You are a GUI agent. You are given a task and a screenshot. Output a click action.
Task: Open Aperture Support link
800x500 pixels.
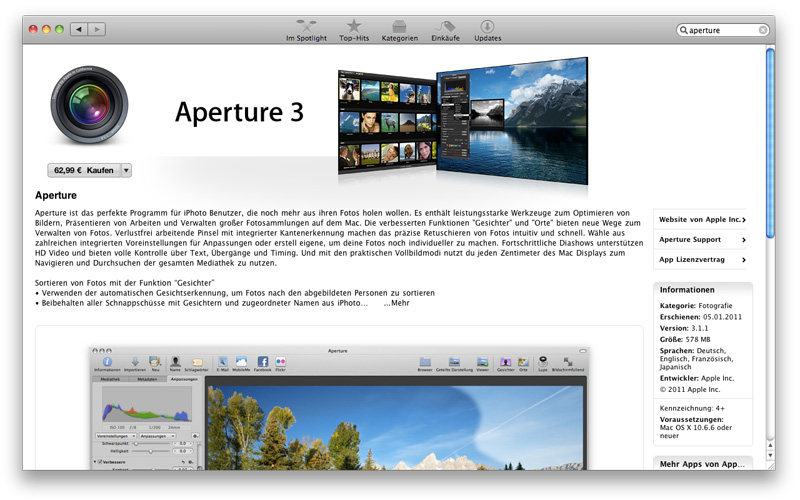pos(702,239)
